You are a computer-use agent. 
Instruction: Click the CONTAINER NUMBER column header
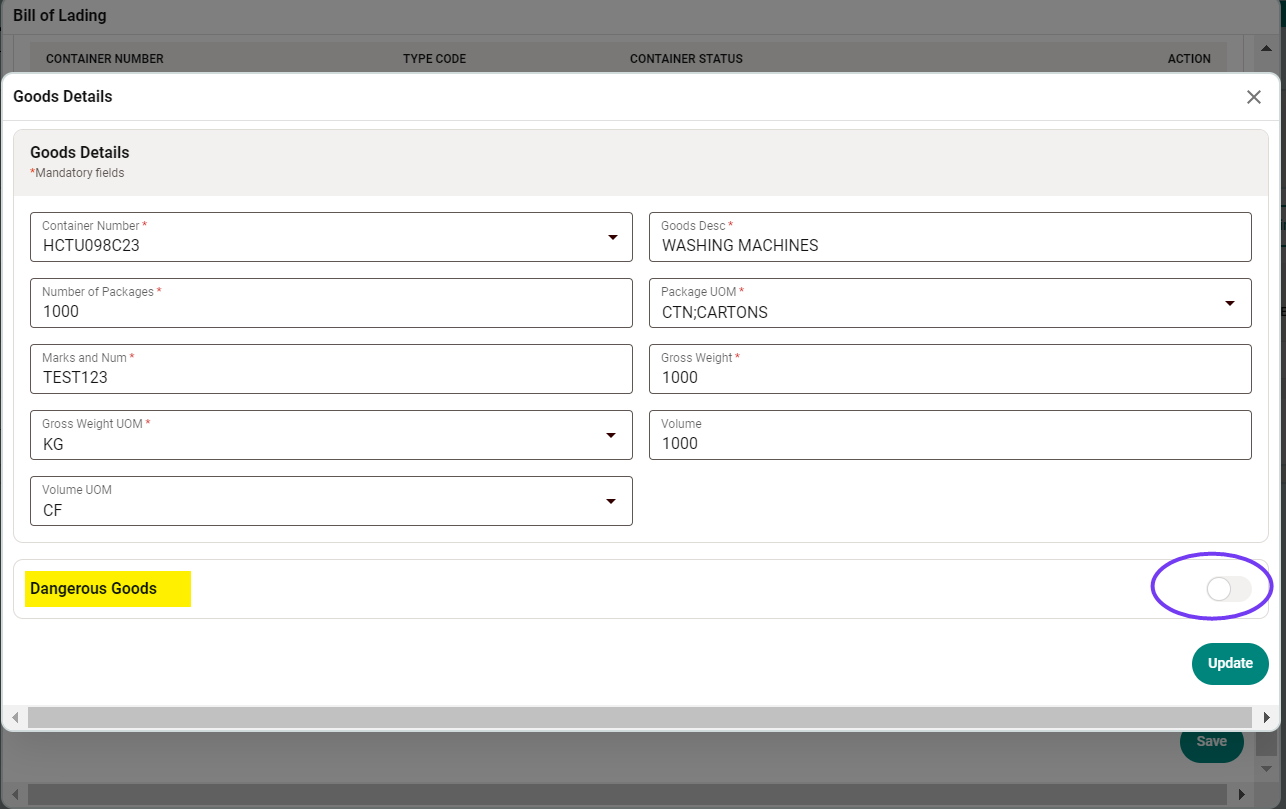pos(104,59)
